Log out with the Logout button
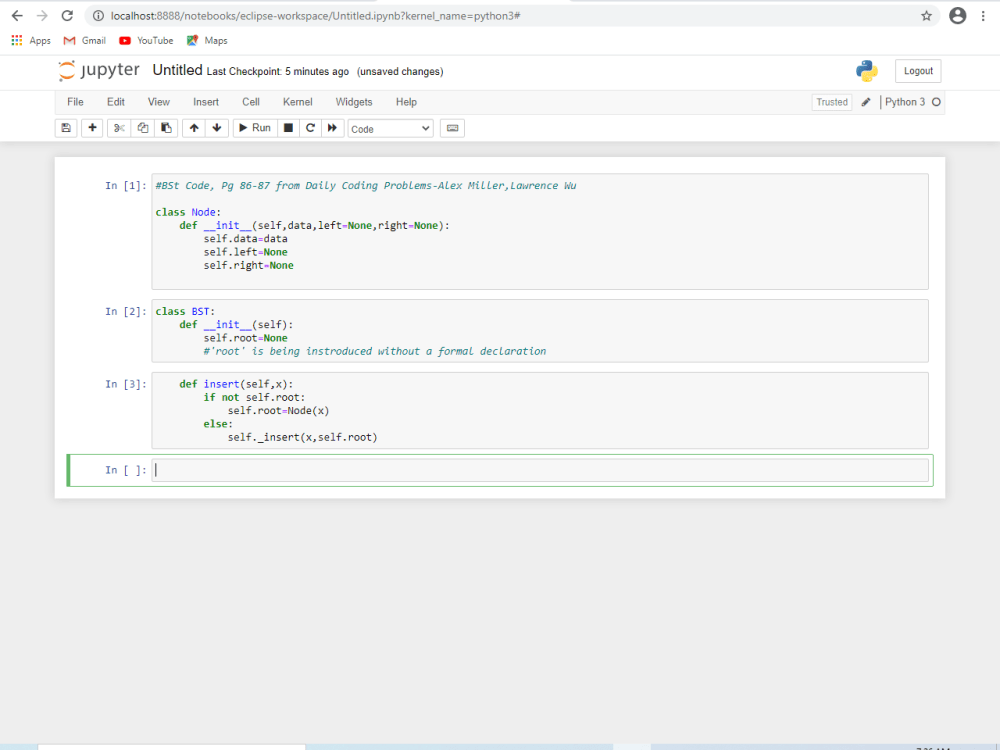The width and height of the screenshot is (1000, 750). point(918,71)
